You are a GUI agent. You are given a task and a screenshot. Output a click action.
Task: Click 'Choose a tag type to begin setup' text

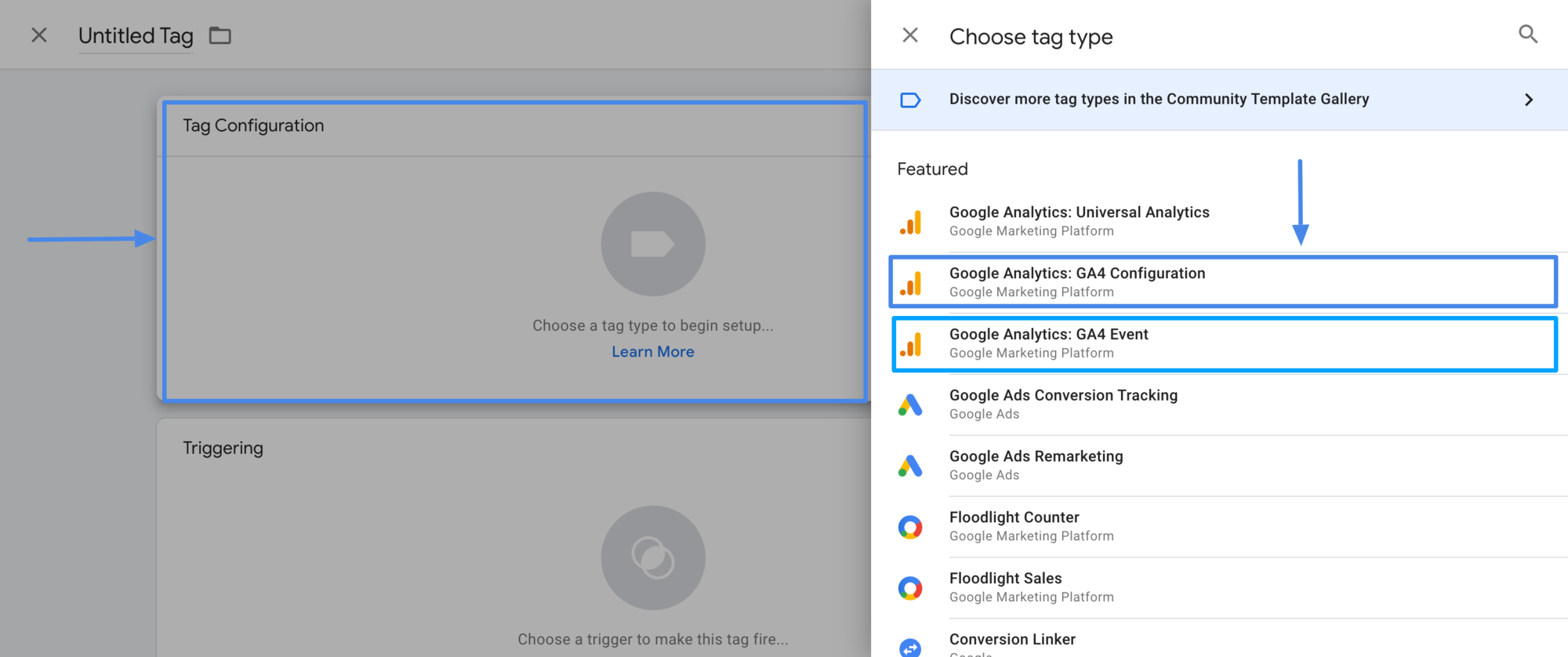[x=653, y=325]
